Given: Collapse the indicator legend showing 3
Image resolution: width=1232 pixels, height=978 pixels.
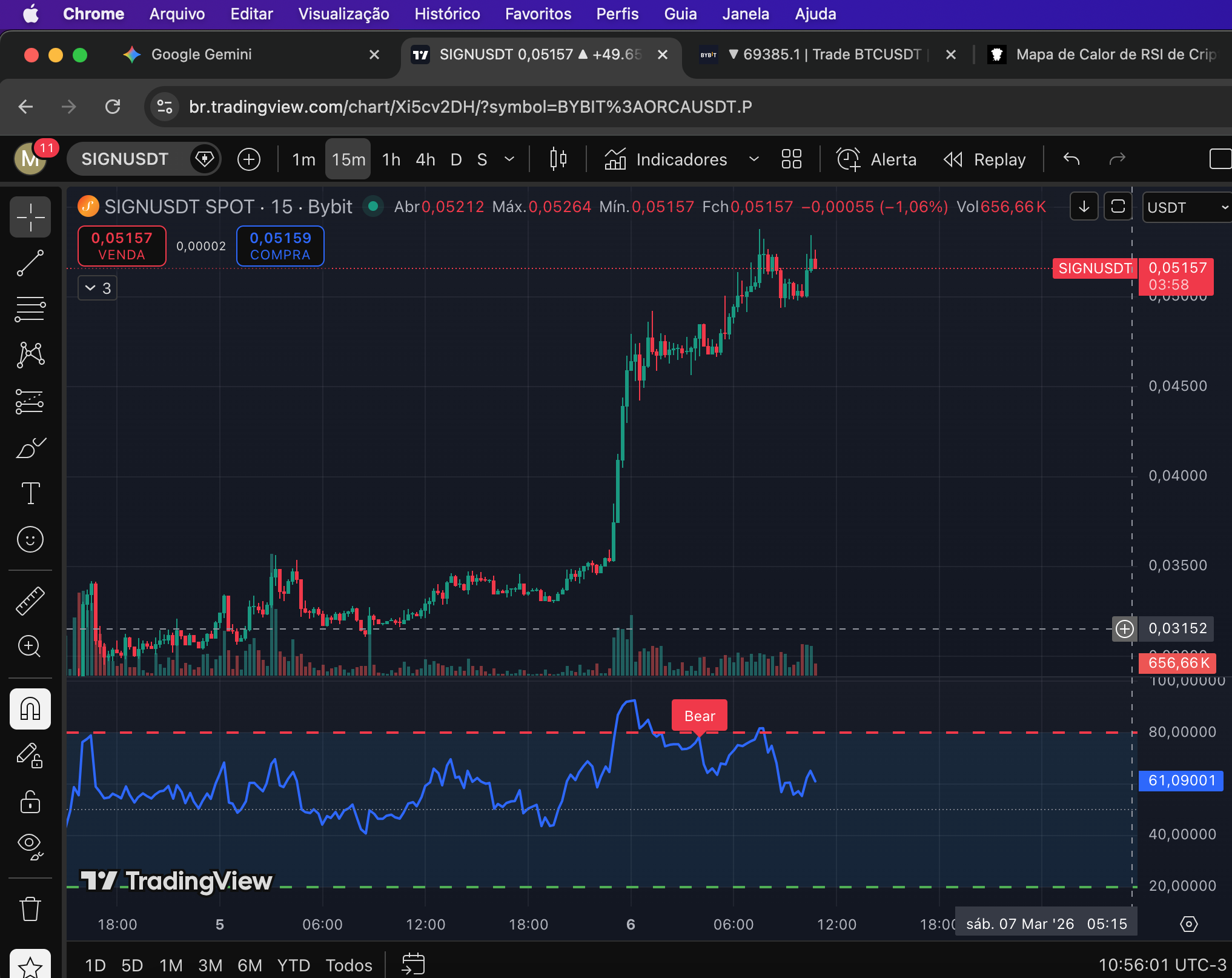Looking at the screenshot, I should tap(98, 288).
